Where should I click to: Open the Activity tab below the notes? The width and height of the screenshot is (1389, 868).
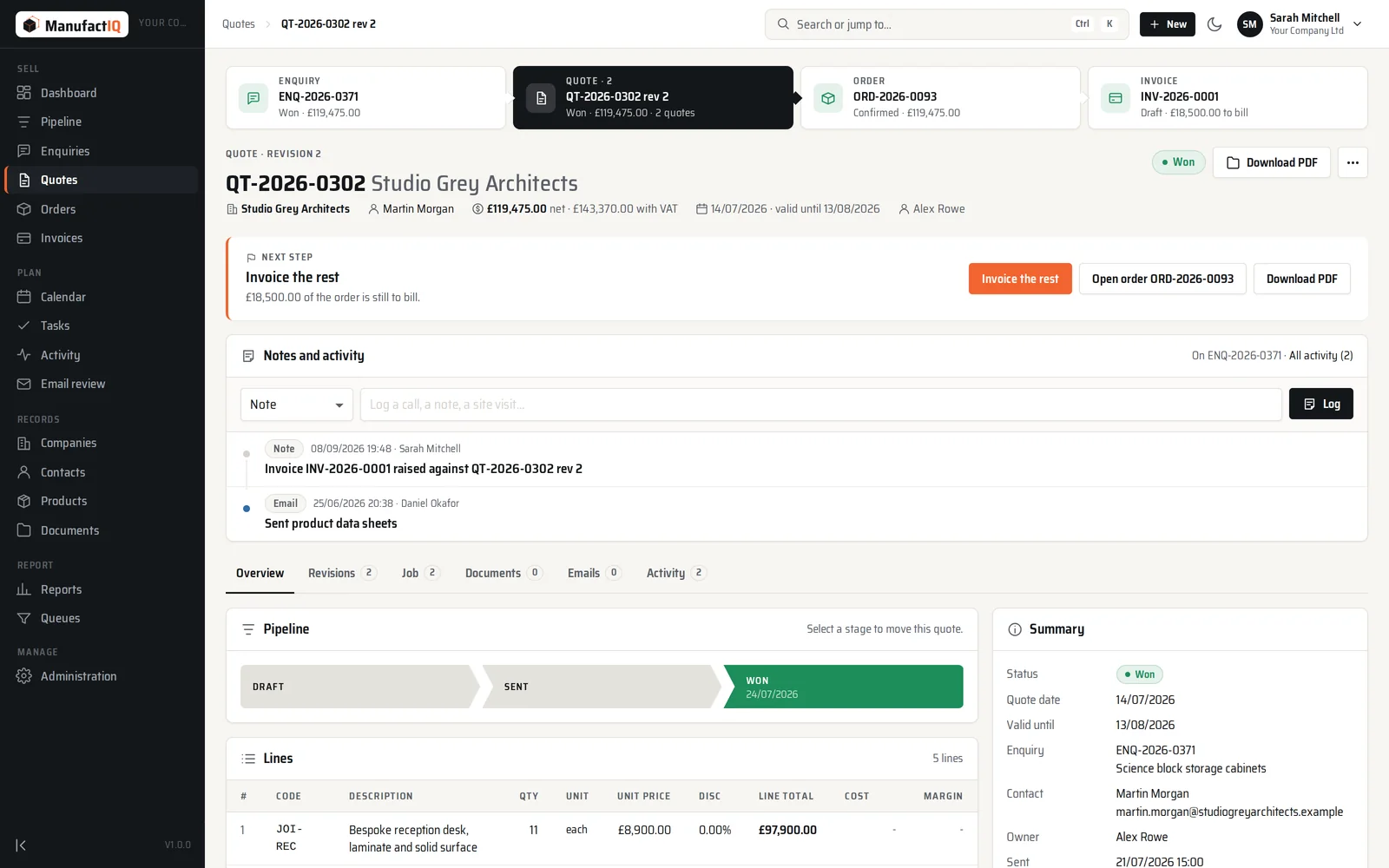coord(676,573)
